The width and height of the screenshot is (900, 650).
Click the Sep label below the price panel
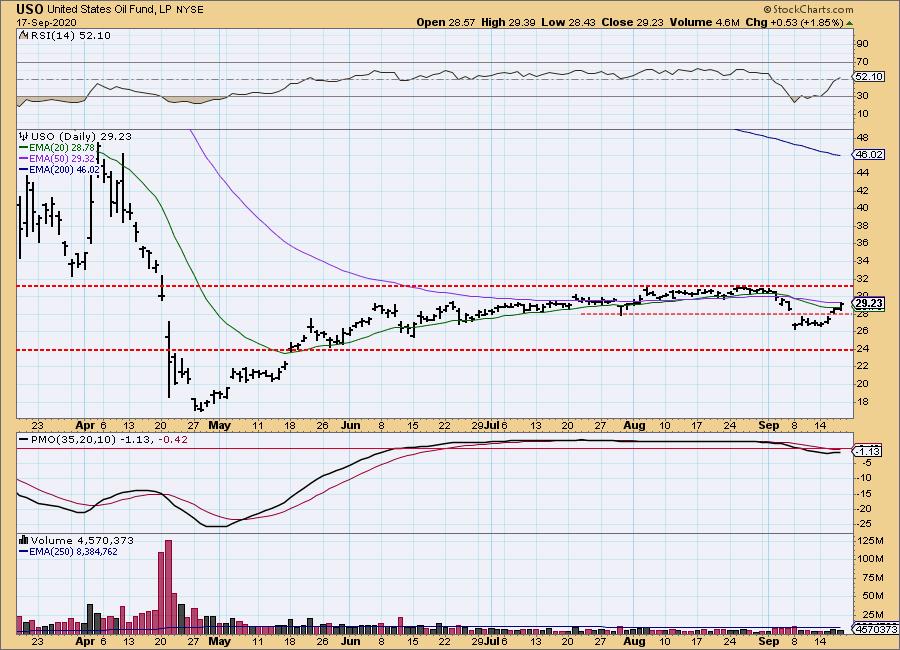[769, 425]
